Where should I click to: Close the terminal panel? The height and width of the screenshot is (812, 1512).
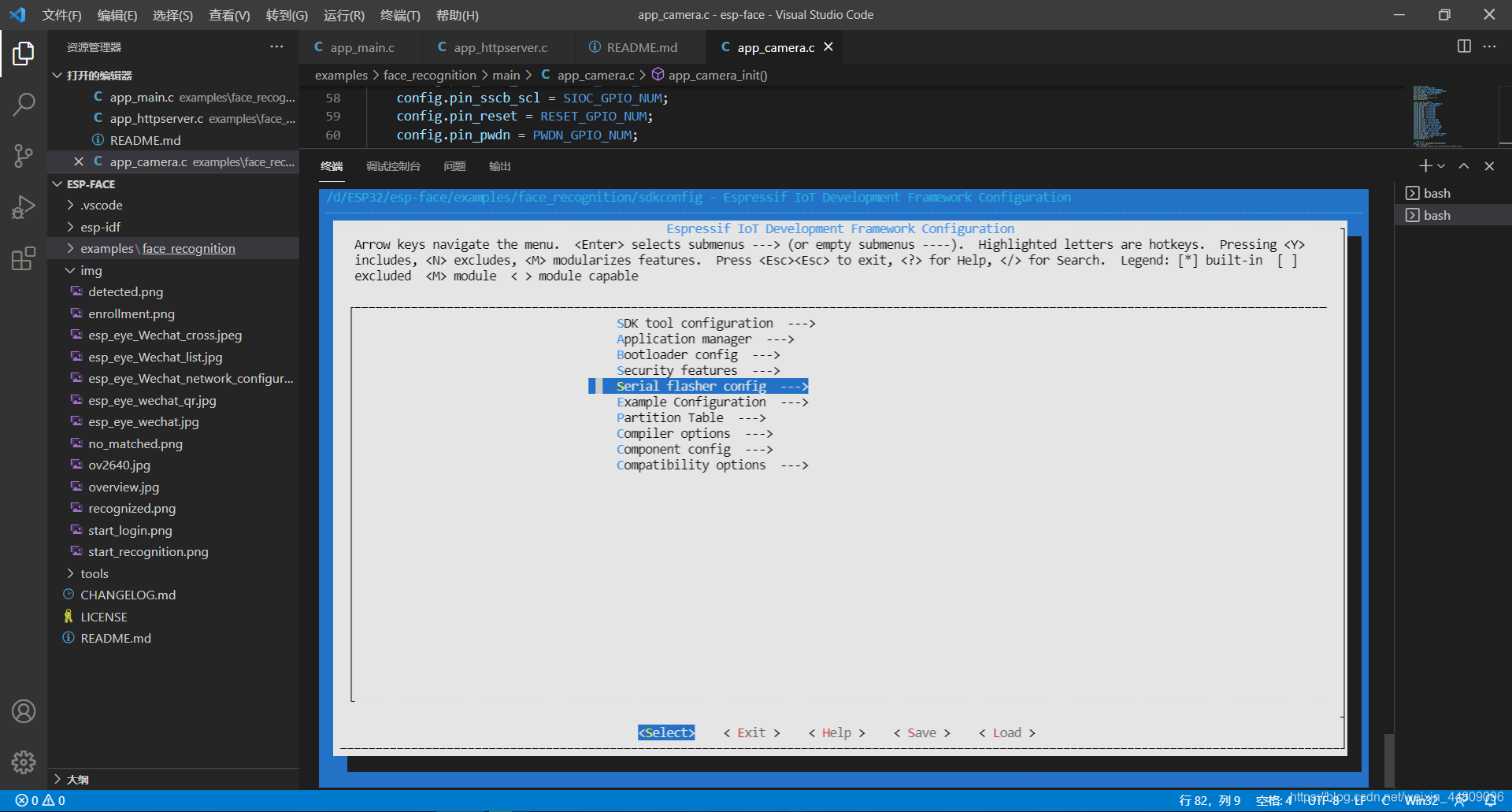(x=1489, y=166)
